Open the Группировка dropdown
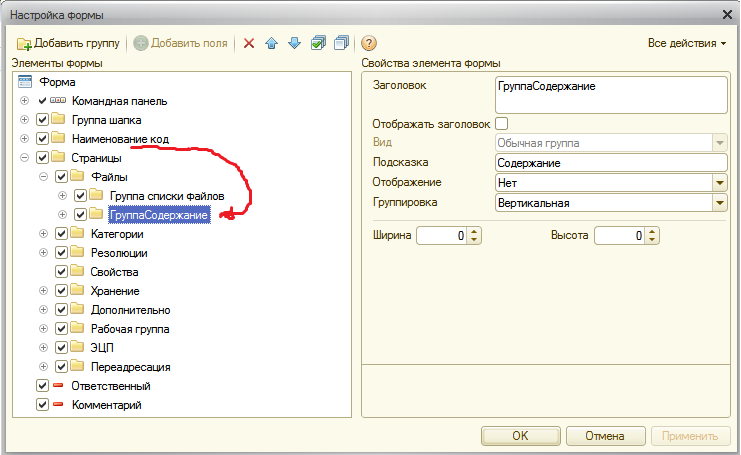741x455 pixels. tap(719, 203)
